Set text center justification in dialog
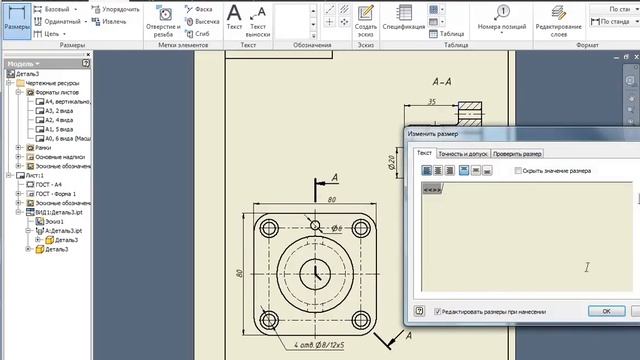Screen dimensions: 640x360 coord(438,170)
